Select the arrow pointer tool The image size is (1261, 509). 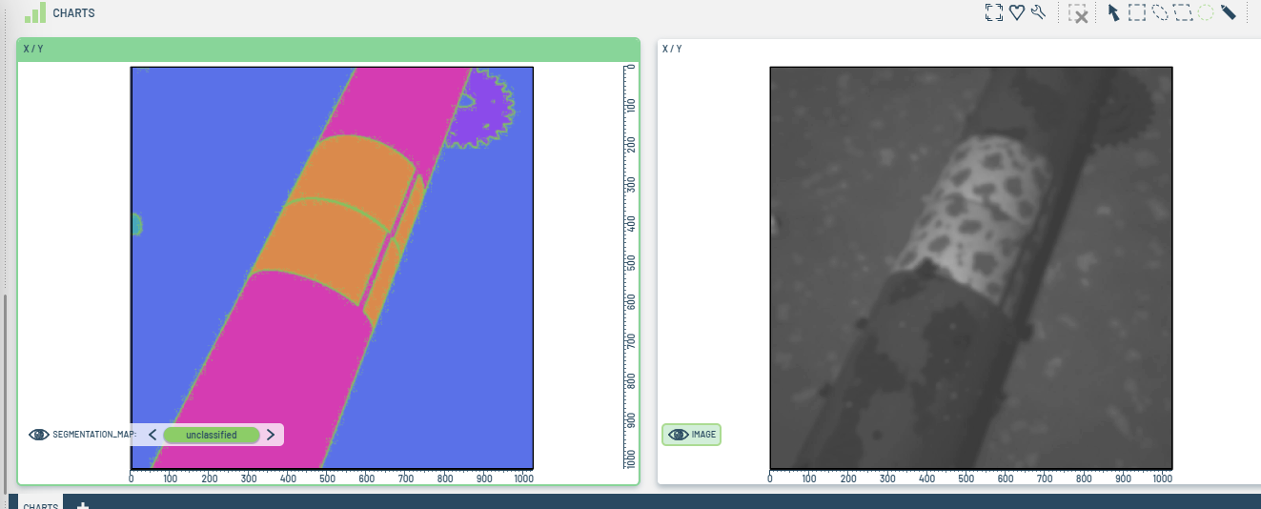pos(1113,12)
